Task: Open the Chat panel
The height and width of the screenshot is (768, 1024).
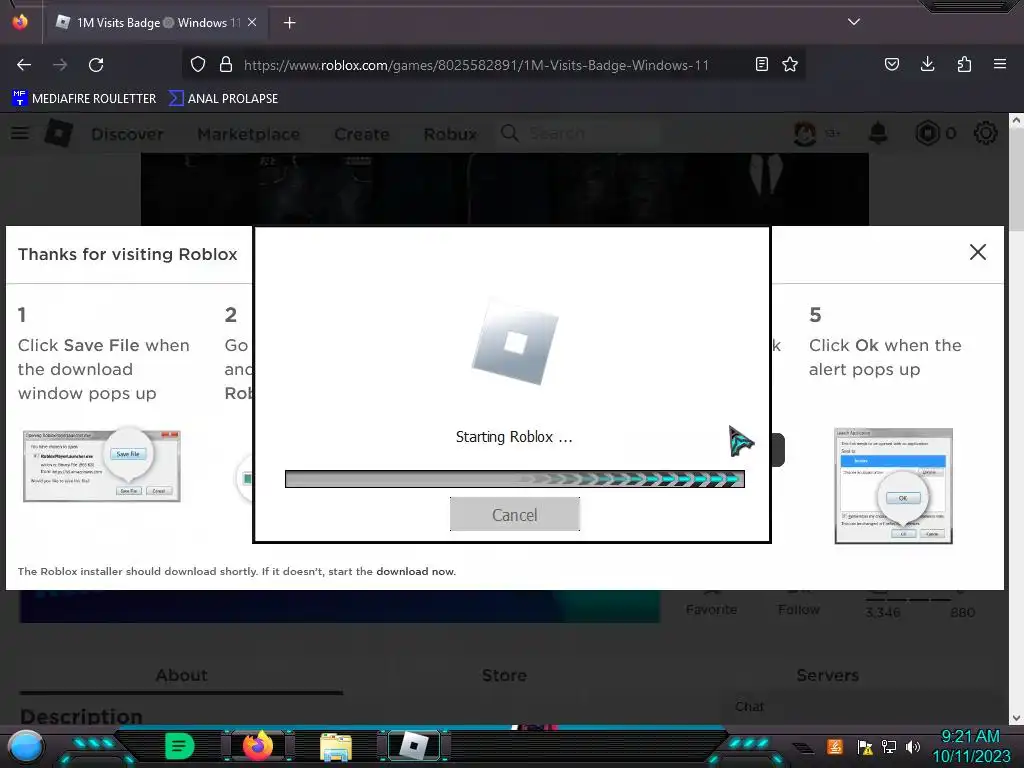Action: click(749, 707)
